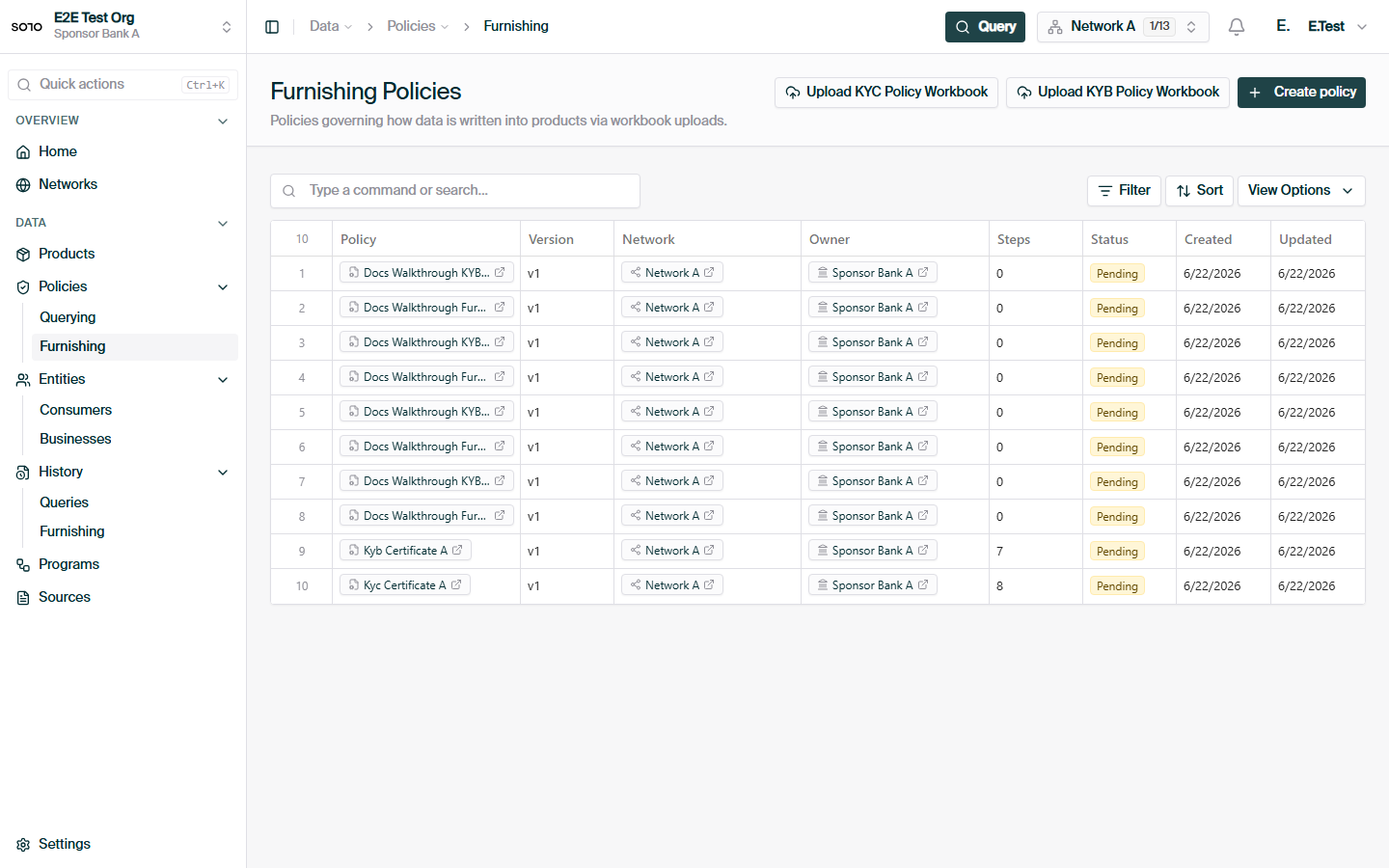Open the E2E Test Org switcher
The width and height of the screenshot is (1389, 868).
pyautogui.click(x=123, y=26)
